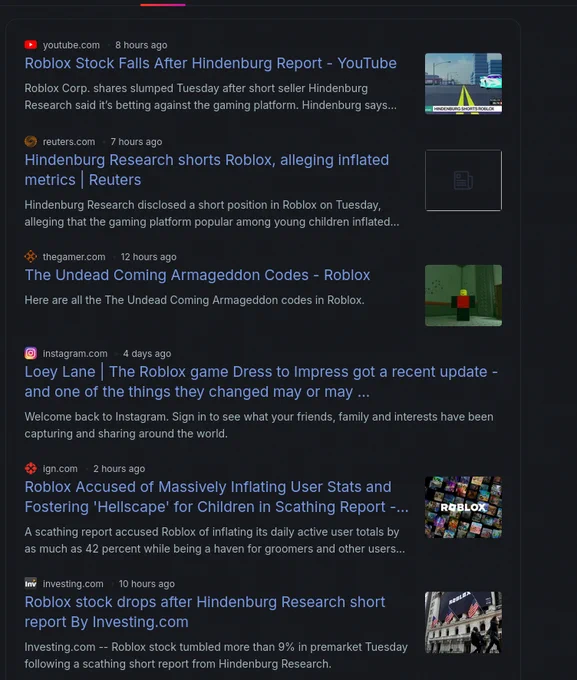Screen dimensions: 577x680
Task: Open 'Roblox Stock Falls After Hindenburg Report' link
Action: (x=210, y=63)
